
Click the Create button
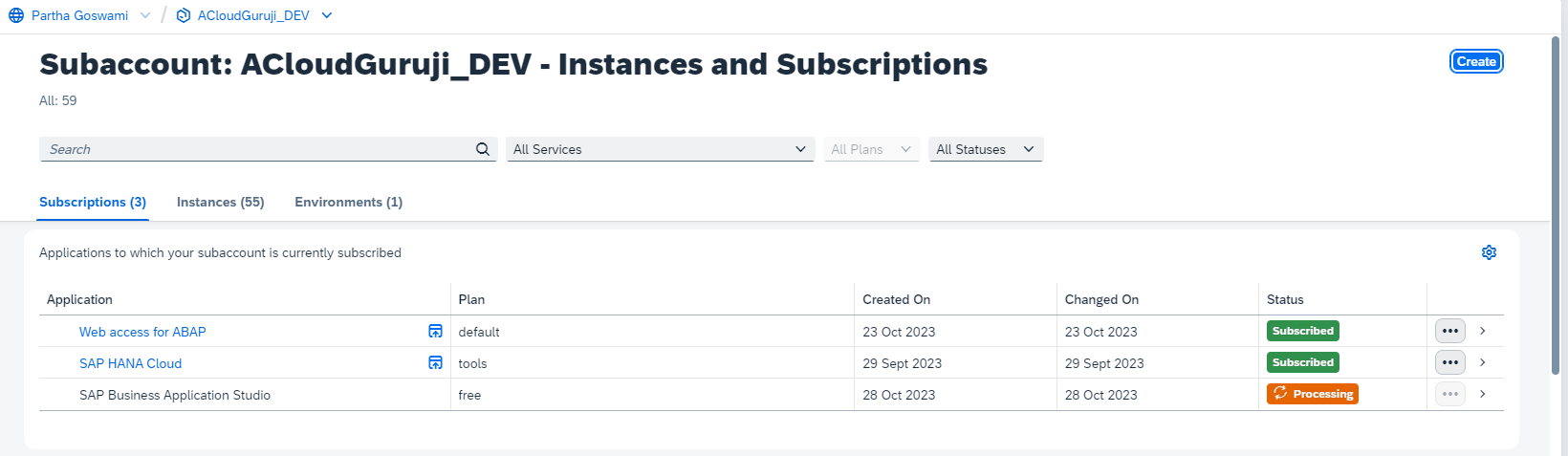pyautogui.click(x=1476, y=62)
